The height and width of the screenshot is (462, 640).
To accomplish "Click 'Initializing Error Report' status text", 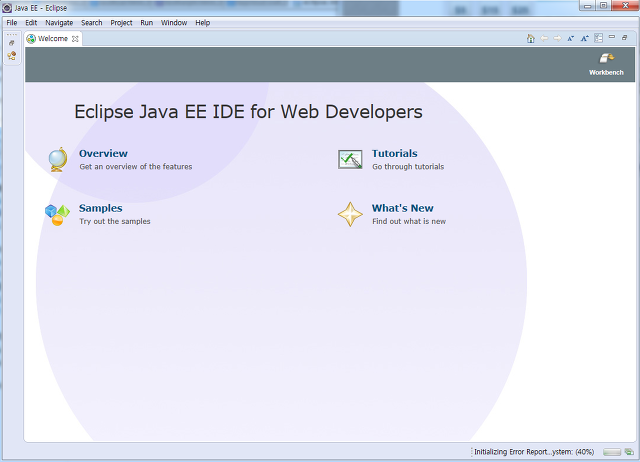I will 534,452.
